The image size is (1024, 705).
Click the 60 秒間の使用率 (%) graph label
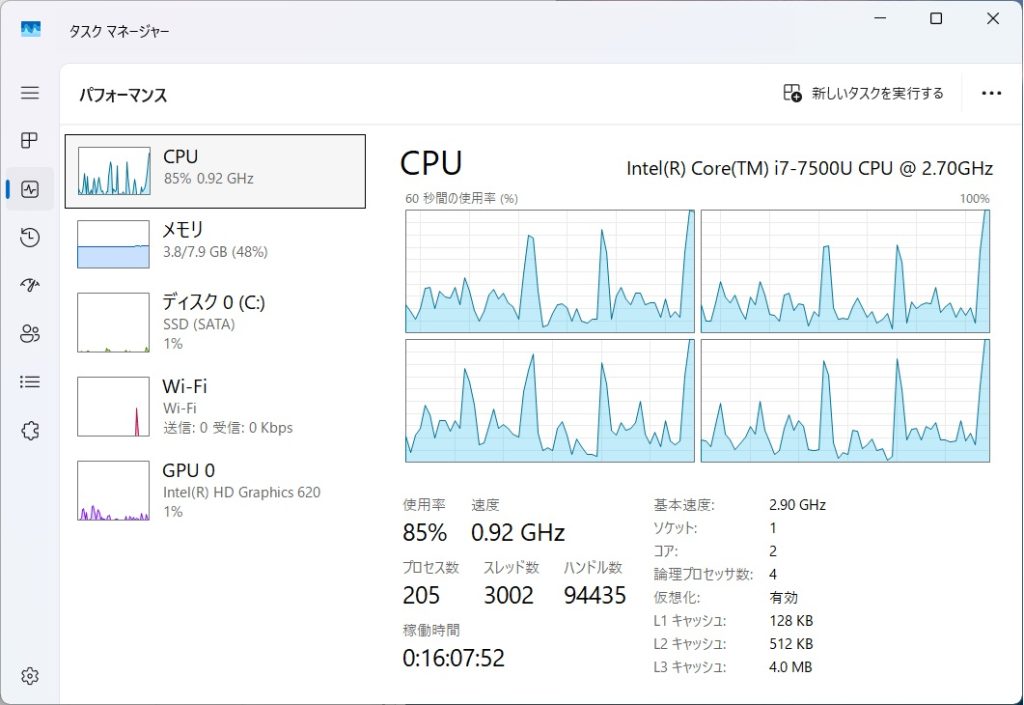461,198
